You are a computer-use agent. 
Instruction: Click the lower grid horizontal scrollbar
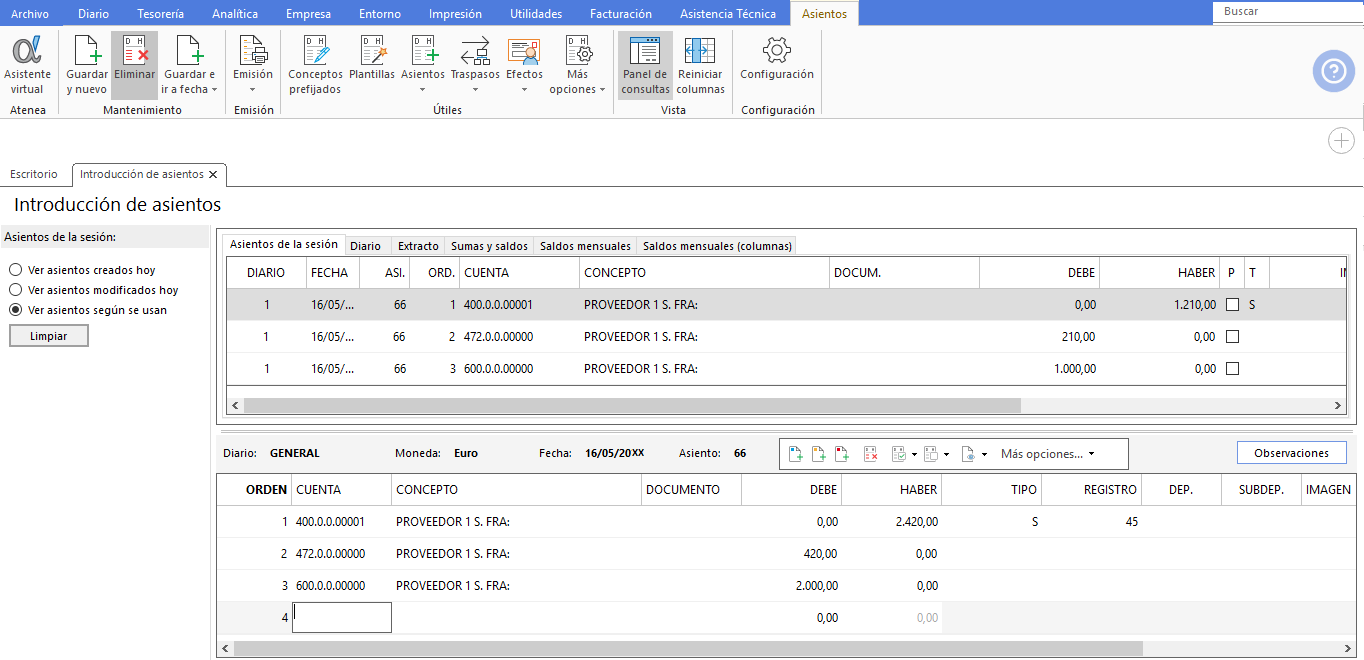pyautogui.click(x=688, y=648)
